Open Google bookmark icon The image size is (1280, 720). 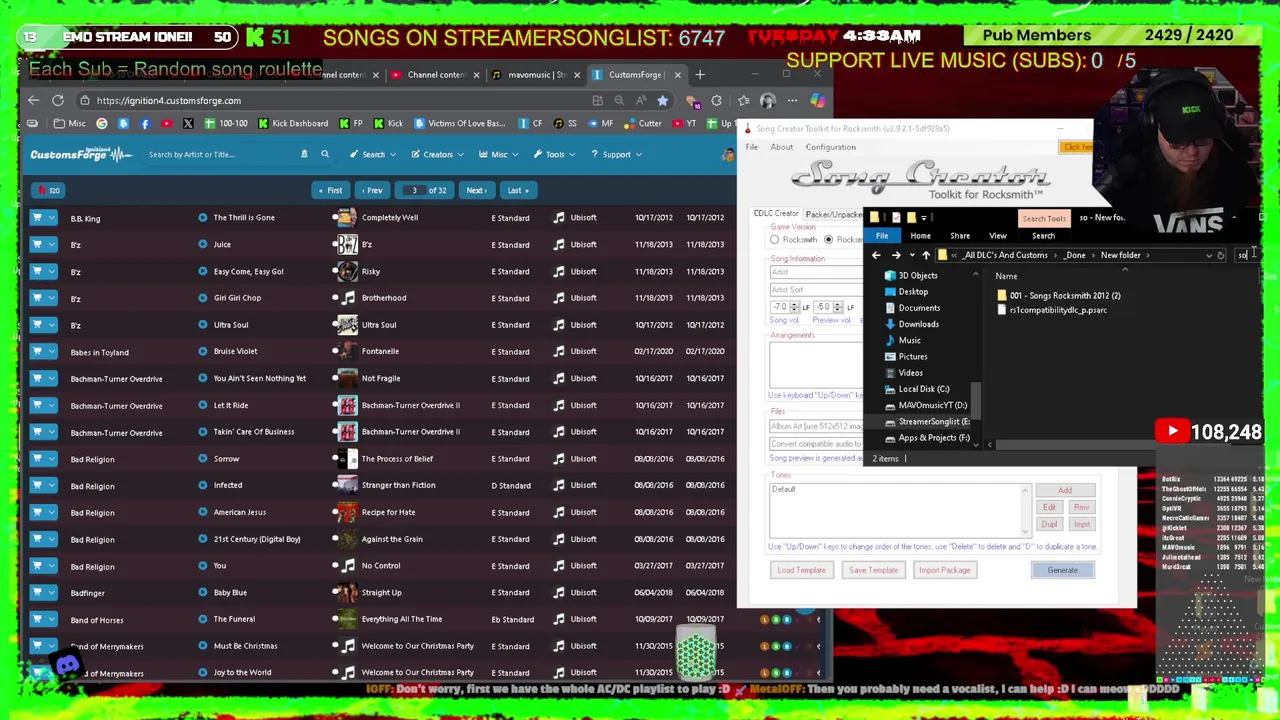click(102, 123)
